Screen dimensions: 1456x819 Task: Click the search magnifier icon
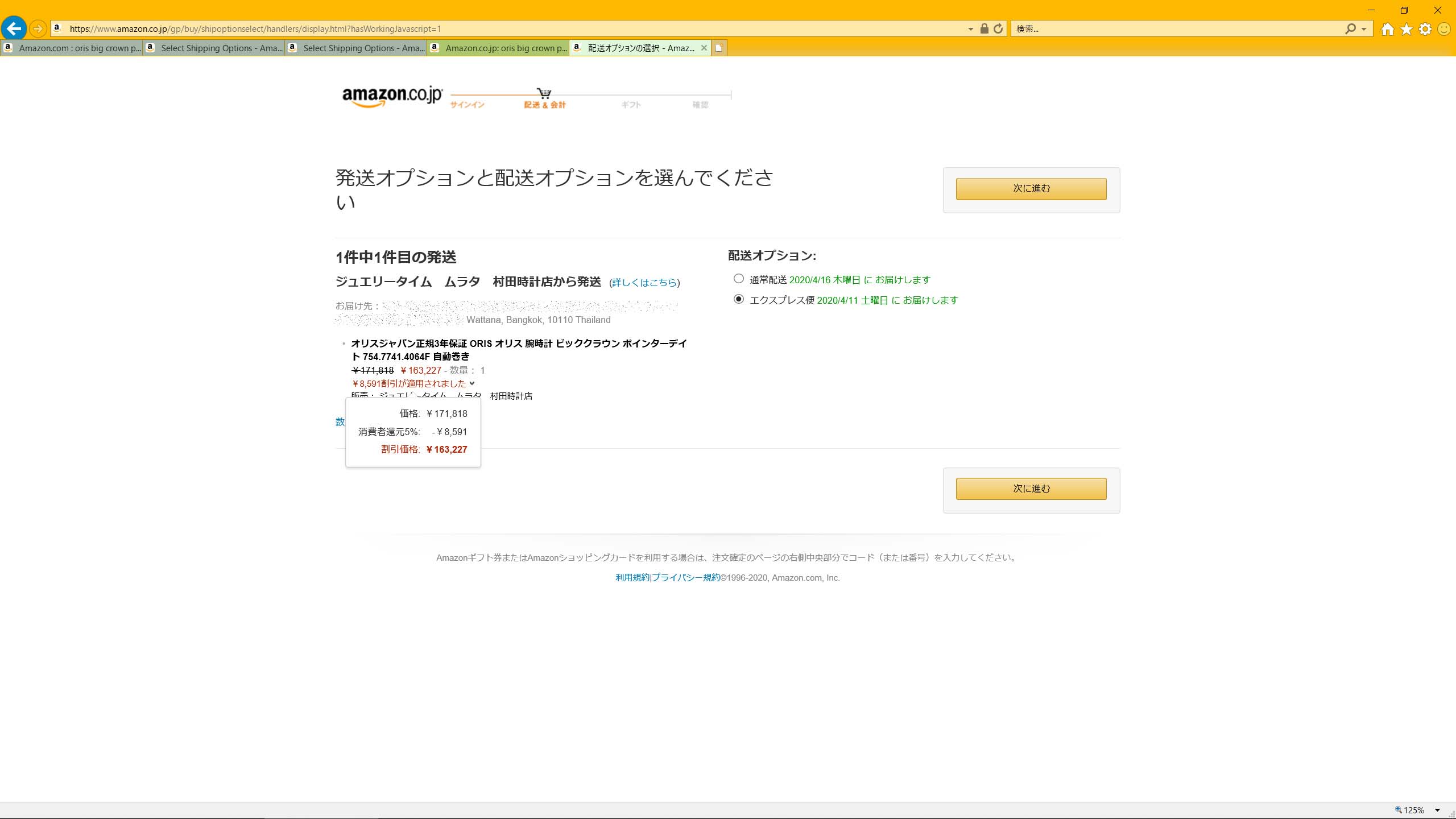(x=1350, y=28)
